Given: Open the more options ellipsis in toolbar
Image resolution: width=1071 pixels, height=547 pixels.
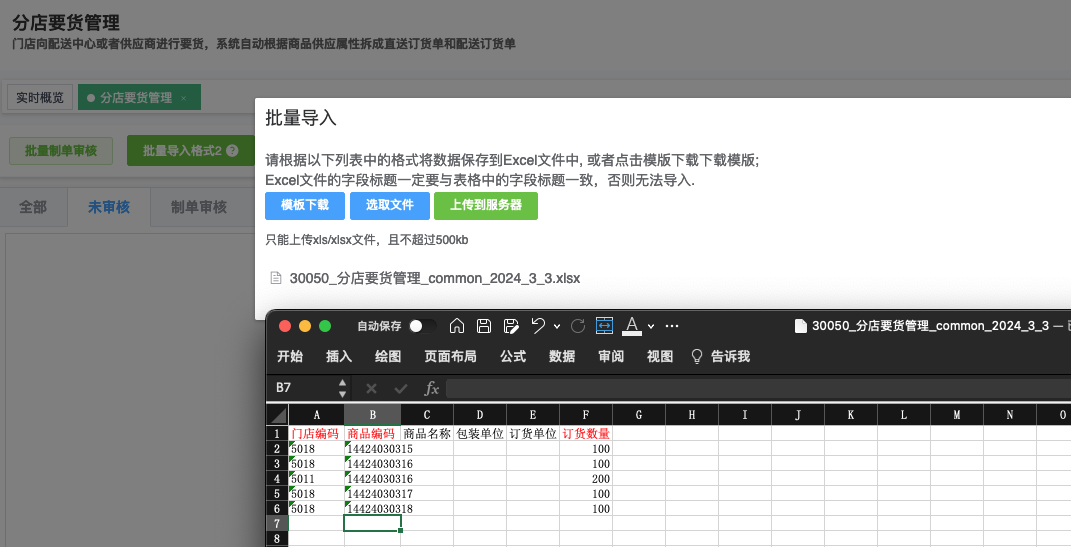Looking at the screenshot, I should click(x=672, y=326).
